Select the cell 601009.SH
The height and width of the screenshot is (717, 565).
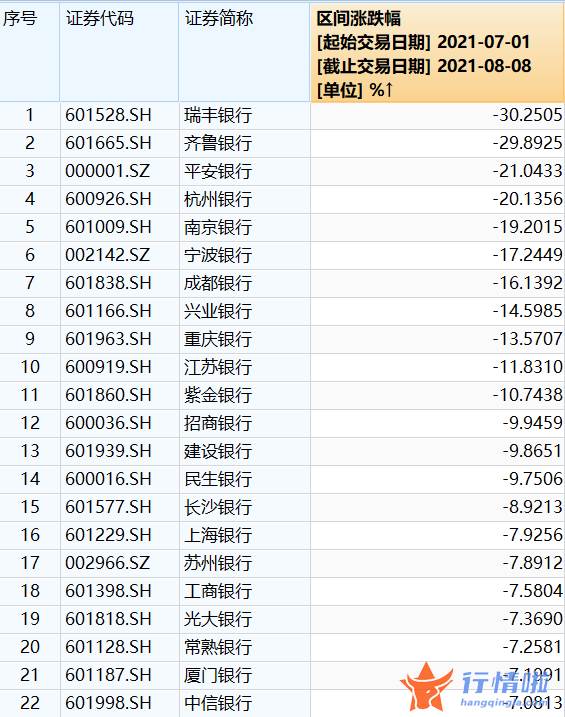click(119, 227)
